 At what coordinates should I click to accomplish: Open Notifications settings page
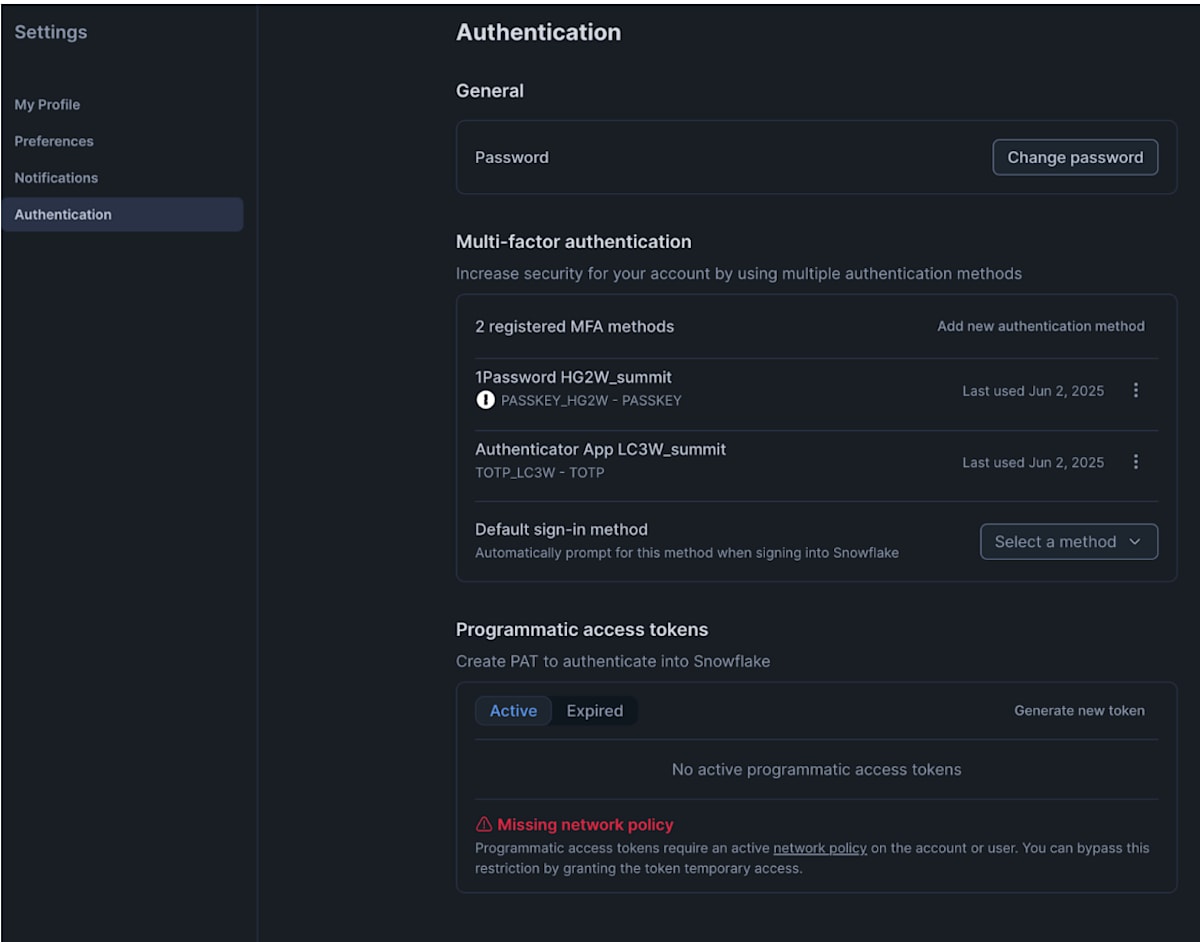point(56,178)
